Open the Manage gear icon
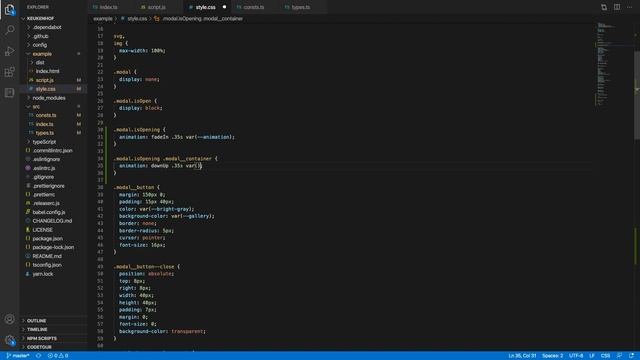This screenshot has height=360, width=640. 9,340
